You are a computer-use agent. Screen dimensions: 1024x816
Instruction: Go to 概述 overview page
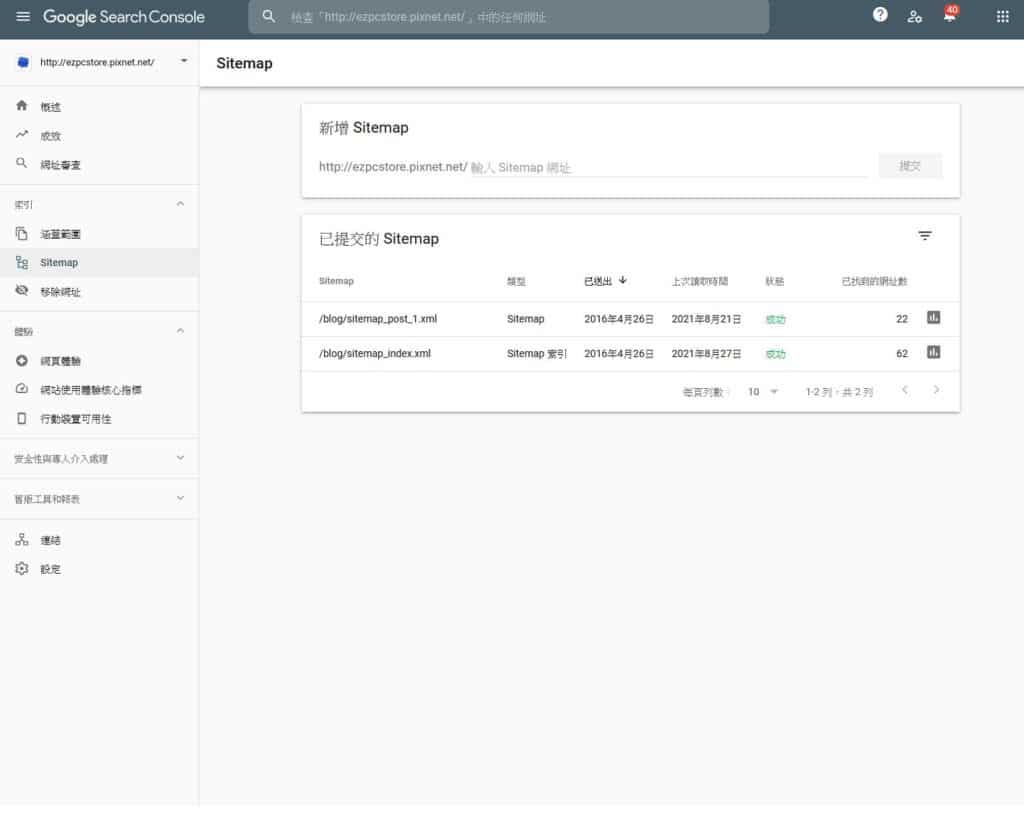pos(51,107)
